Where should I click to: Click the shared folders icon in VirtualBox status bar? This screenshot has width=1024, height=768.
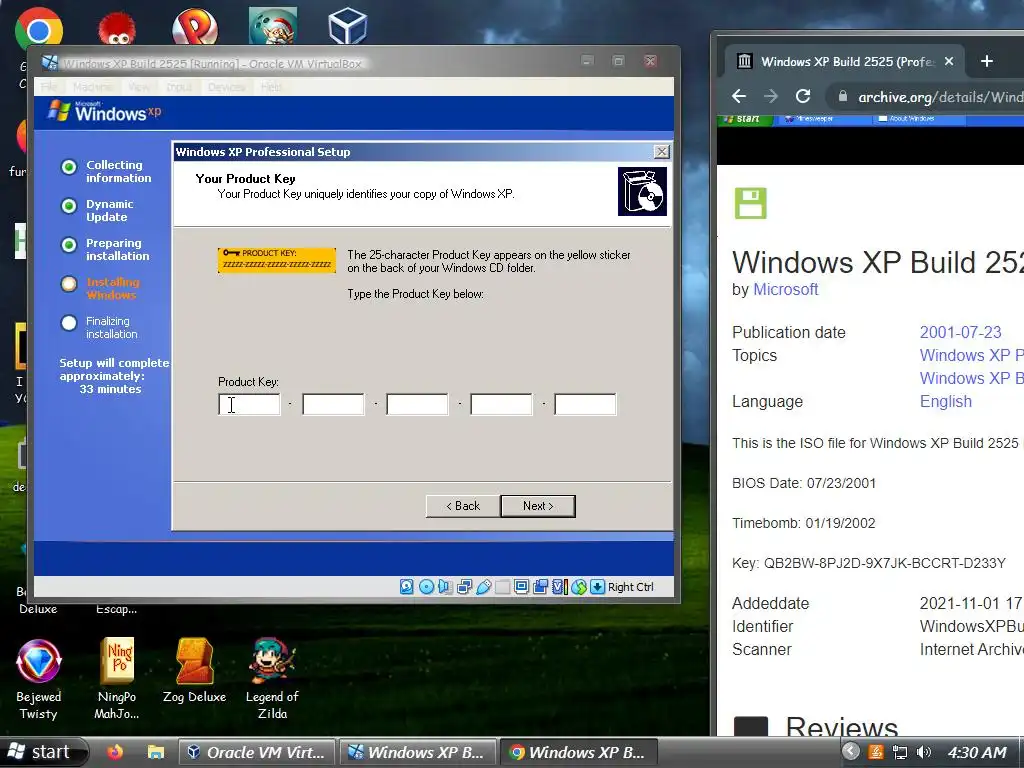pyautogui.click(x=502, y=586)
